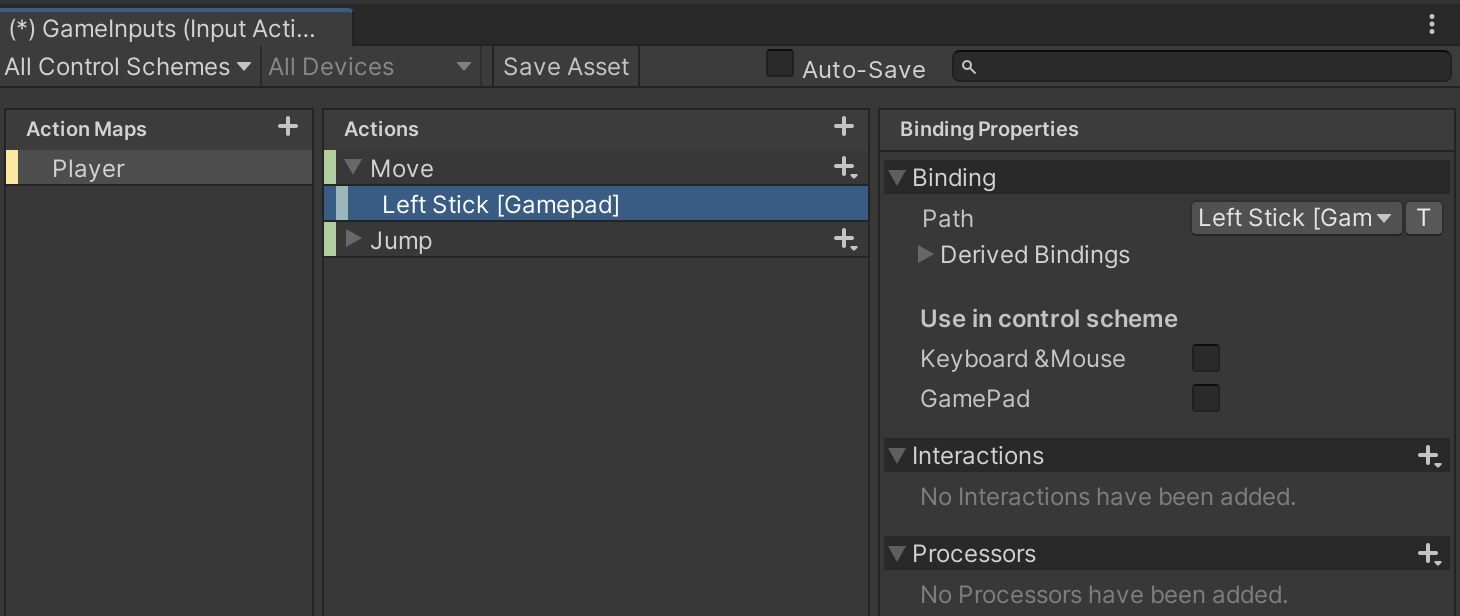Click the T text-mode button beside Path

click(1424, 218)
